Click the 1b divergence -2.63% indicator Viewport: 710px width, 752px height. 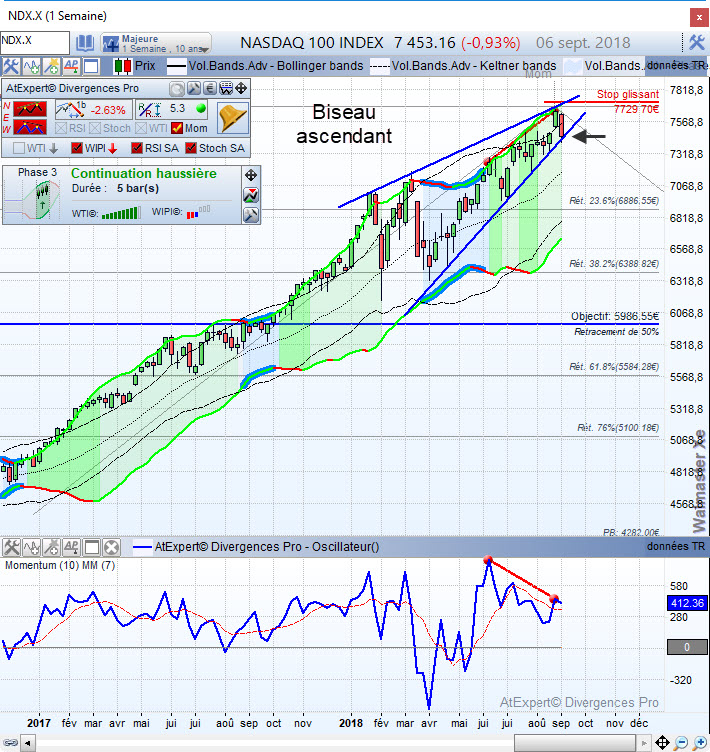tap(93, 110)
